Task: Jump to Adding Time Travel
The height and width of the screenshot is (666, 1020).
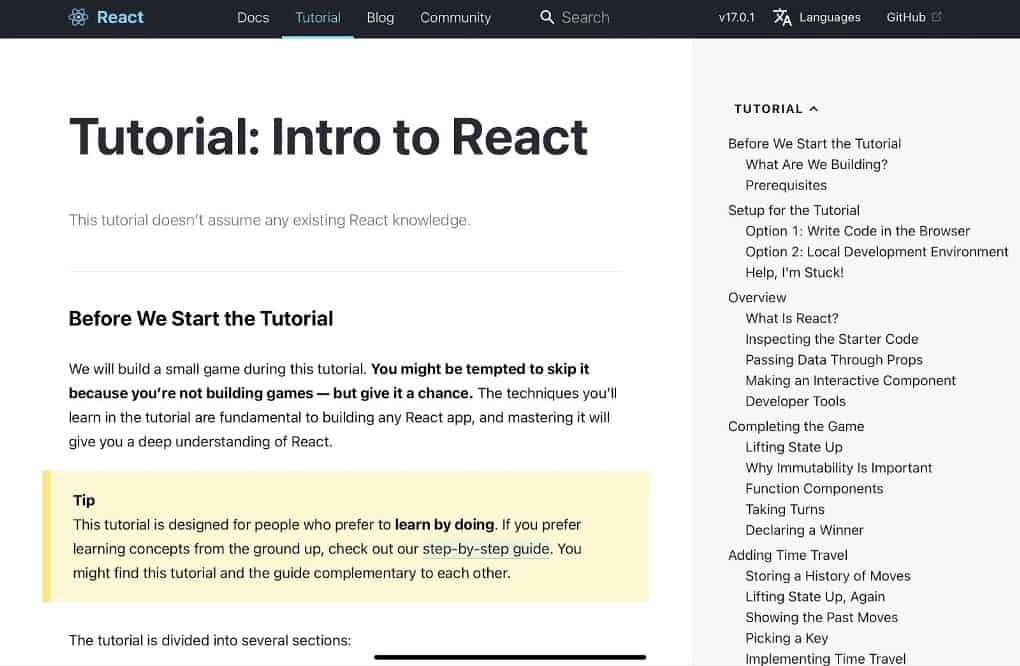Action: (x=788, y=555)
